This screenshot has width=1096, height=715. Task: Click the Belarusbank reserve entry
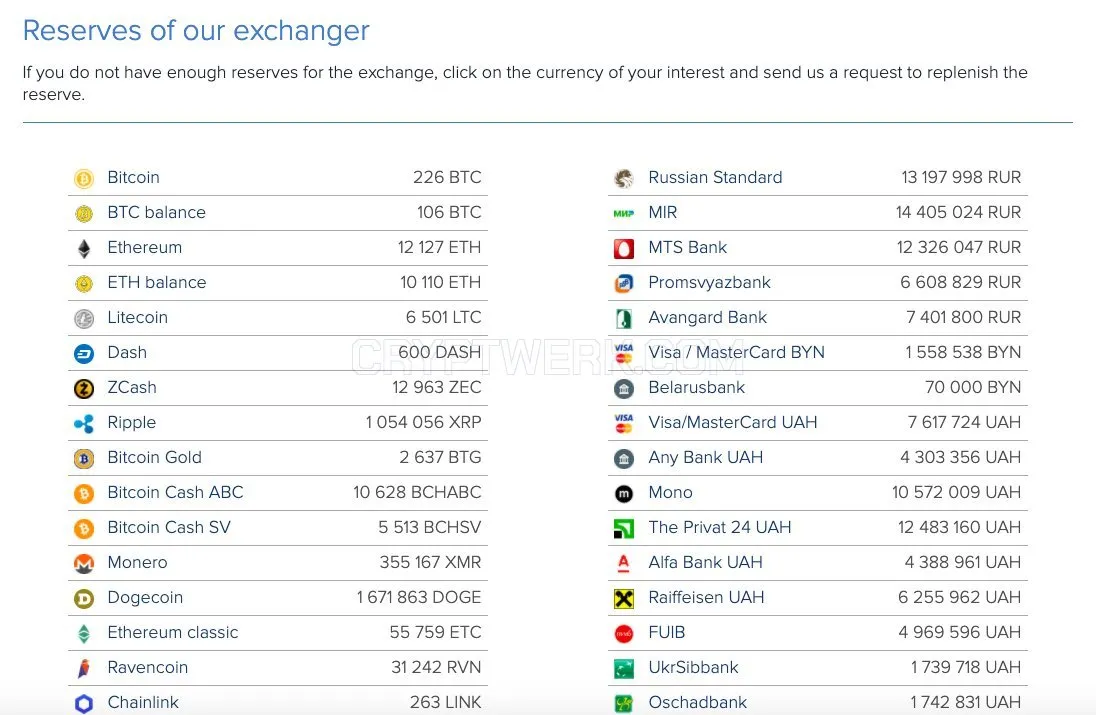coord(818,388)
